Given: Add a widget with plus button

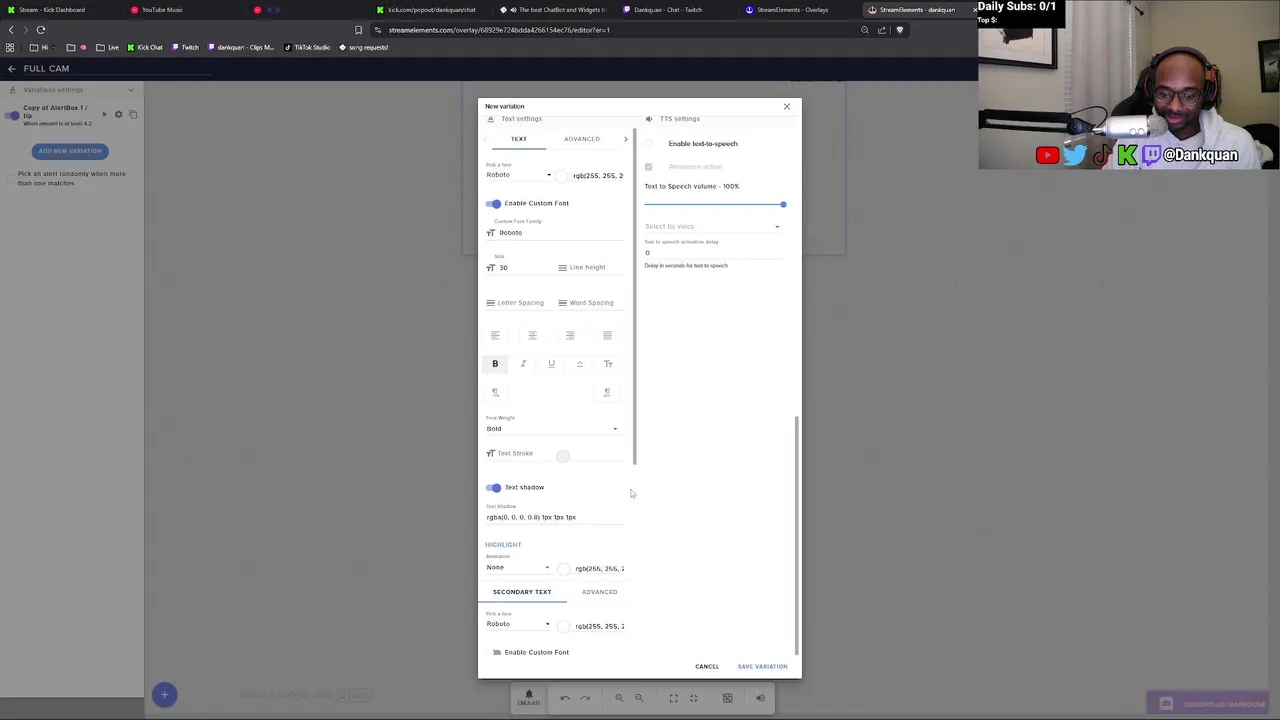Looking at the screenshot, I should coord(164,694).
